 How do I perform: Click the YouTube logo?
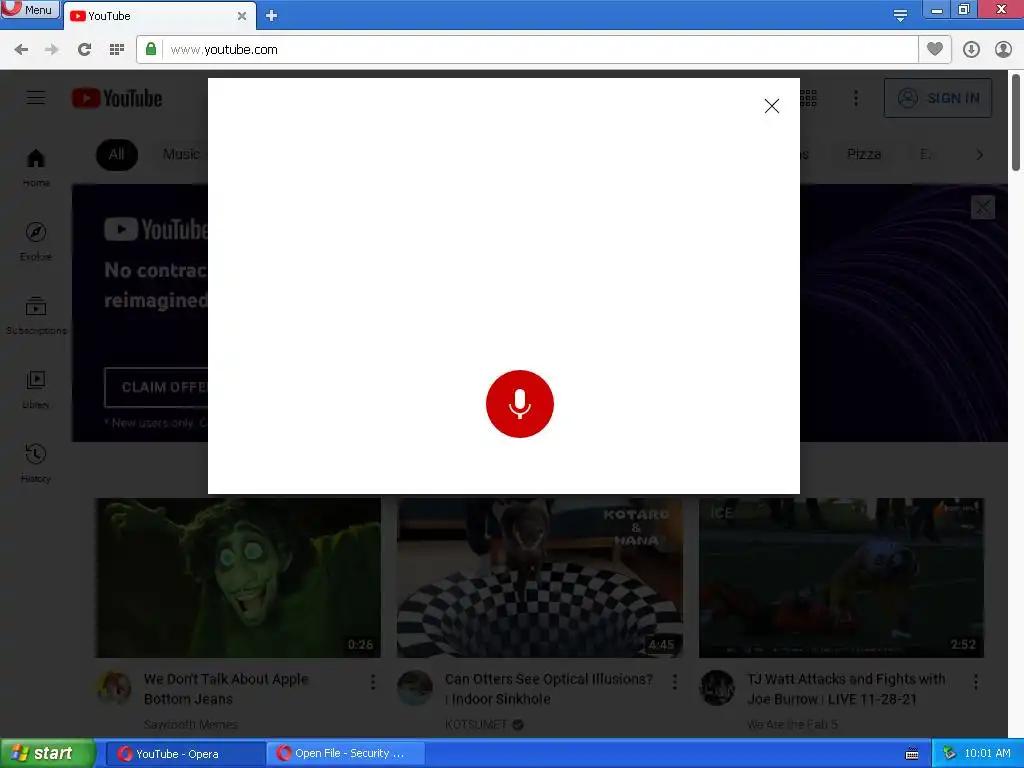[117, 98]
